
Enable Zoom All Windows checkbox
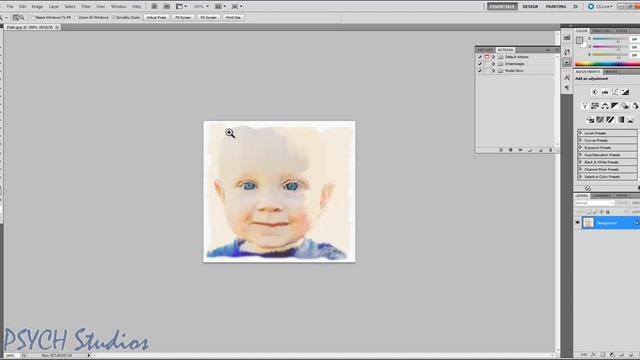tap(76, 18)
